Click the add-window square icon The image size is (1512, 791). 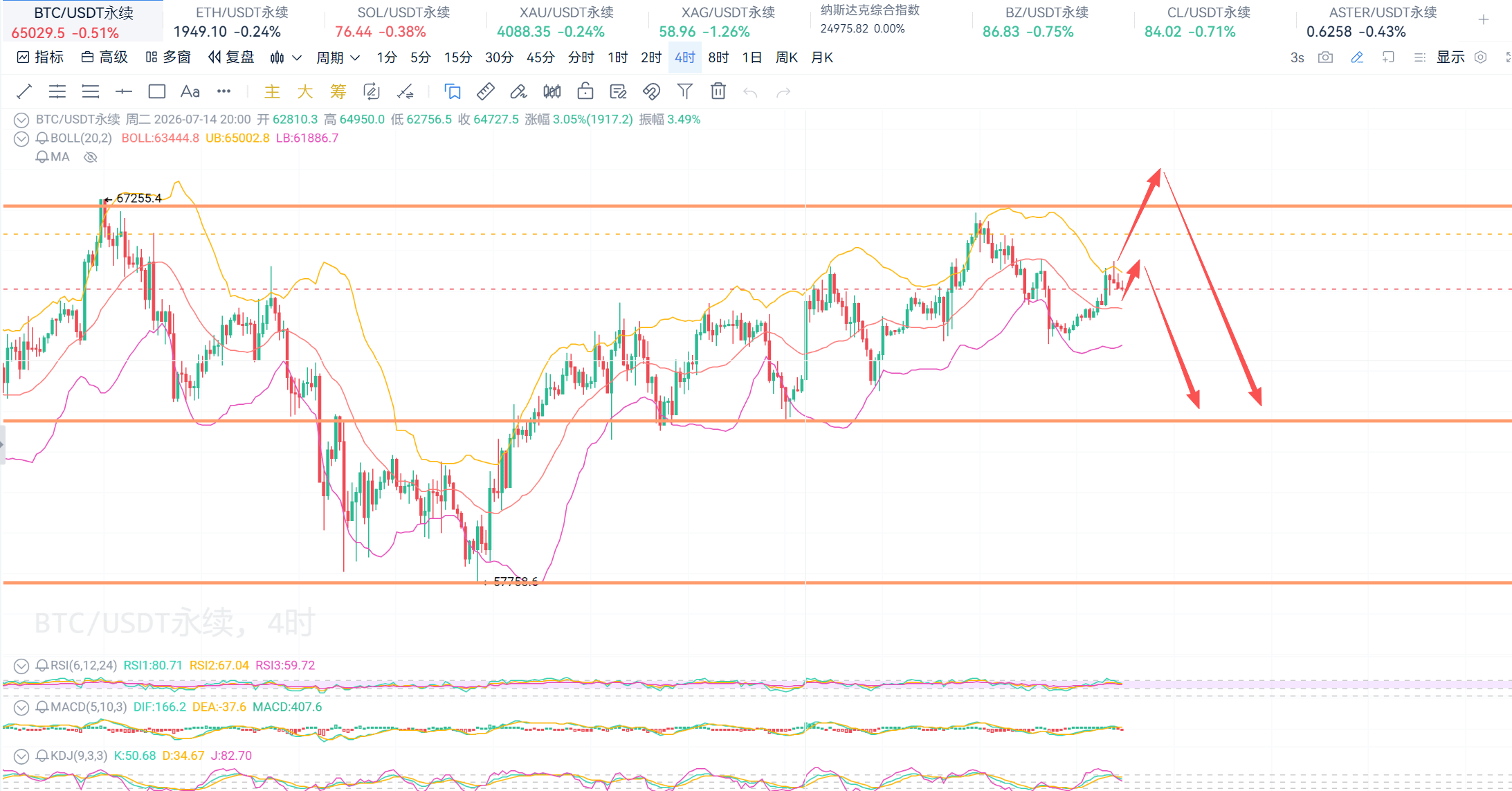click(1388, 57)
